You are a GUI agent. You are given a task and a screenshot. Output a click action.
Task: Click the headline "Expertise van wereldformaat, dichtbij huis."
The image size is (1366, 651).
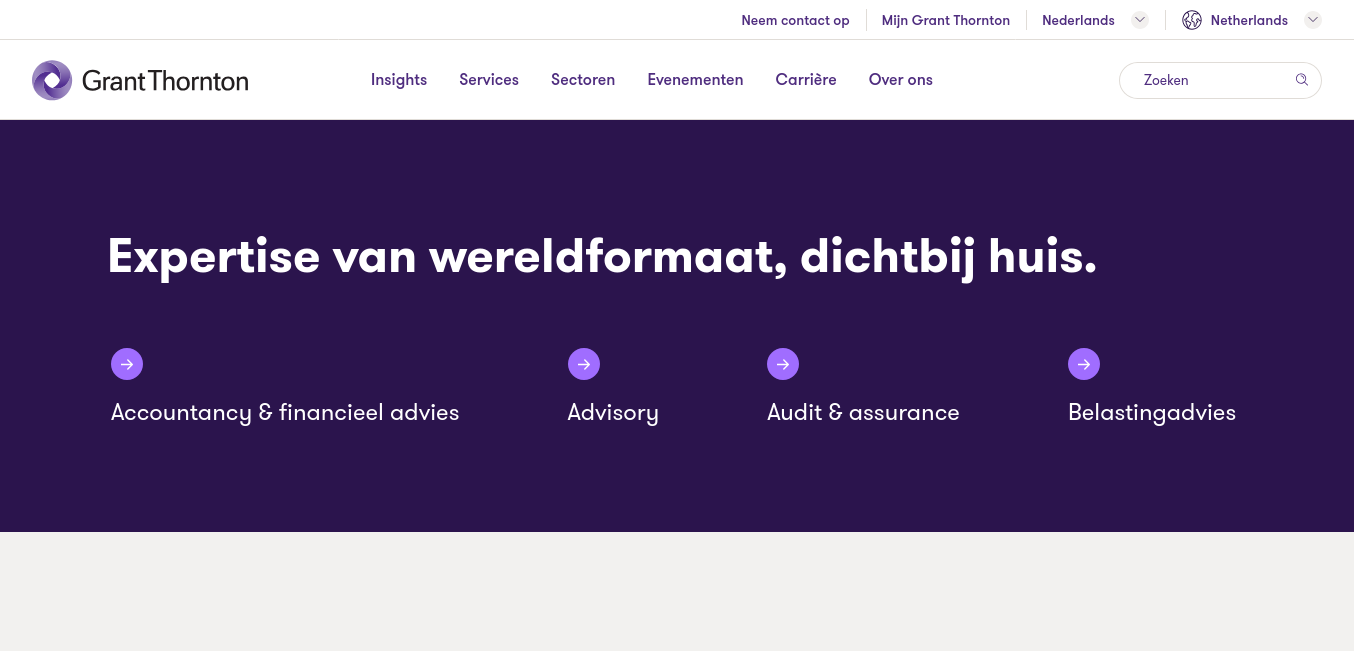tap(602, 256)
